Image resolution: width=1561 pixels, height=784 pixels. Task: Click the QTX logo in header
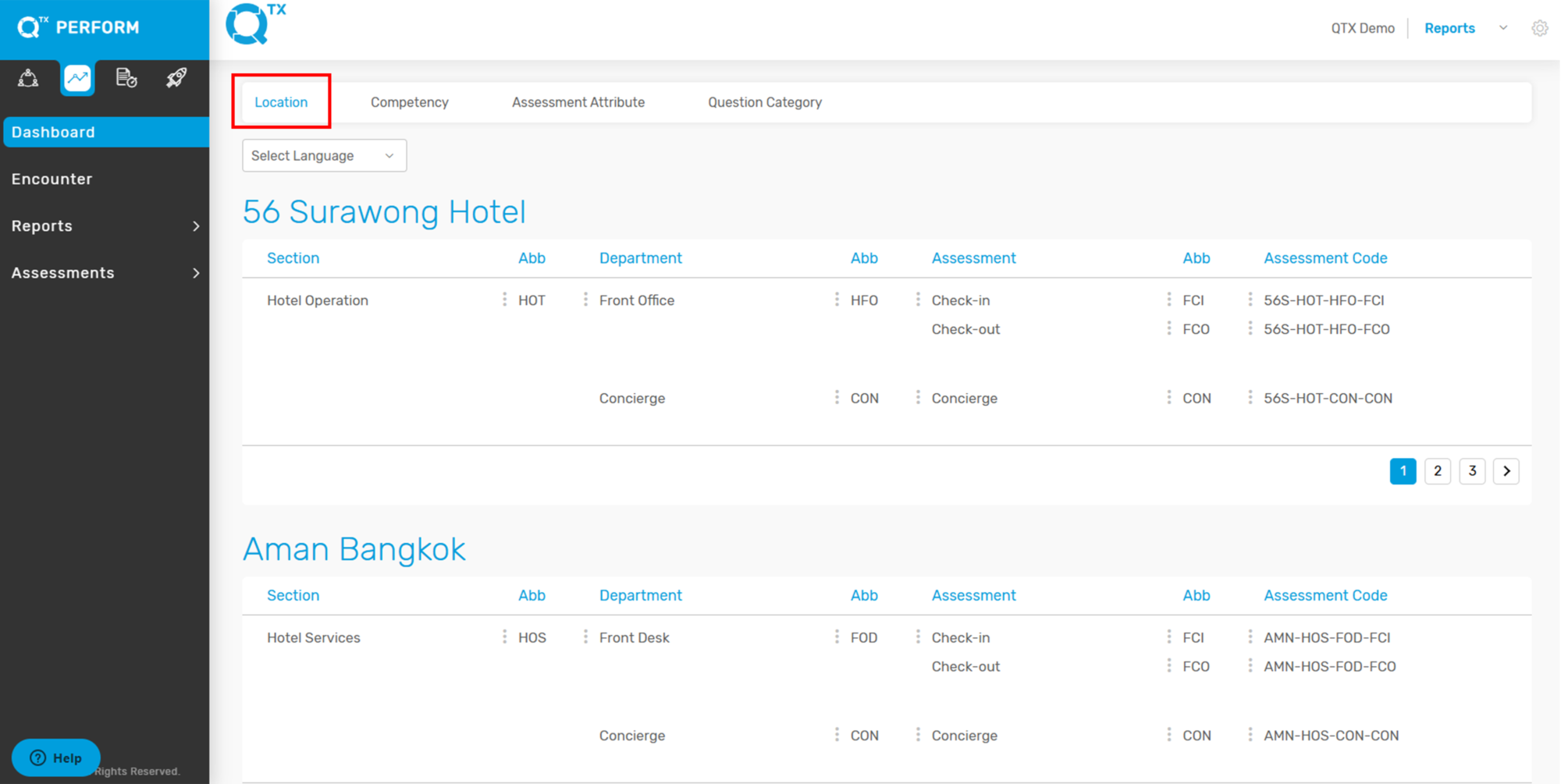click(x=255, y=24)
